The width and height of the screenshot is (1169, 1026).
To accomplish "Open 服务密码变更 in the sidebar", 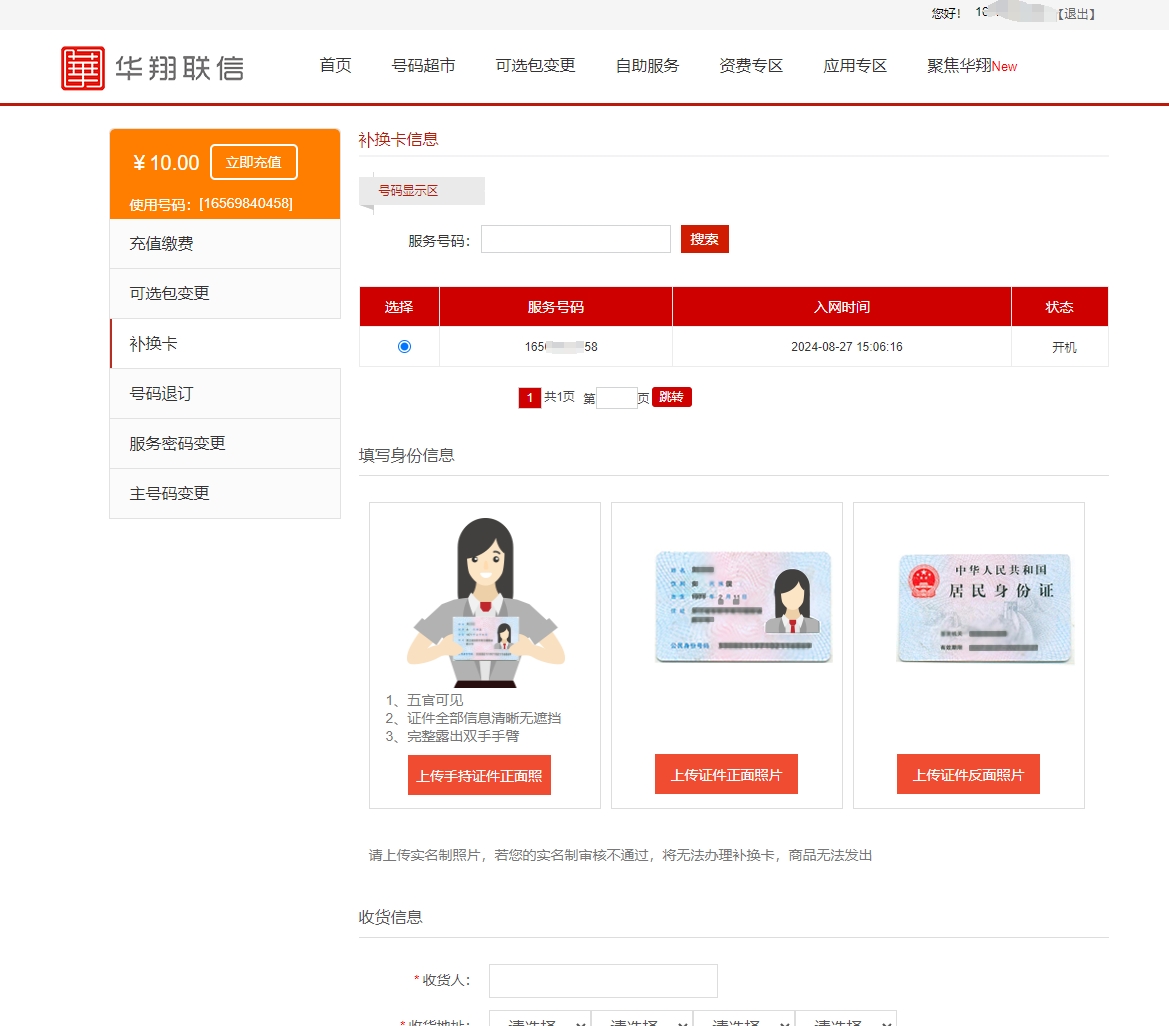I will coord(178,444).
